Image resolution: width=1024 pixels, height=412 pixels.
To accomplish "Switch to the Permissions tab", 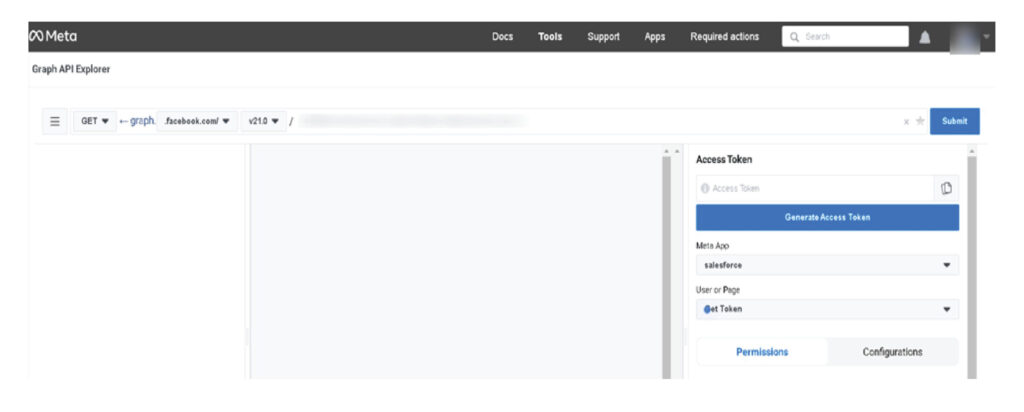I will point(762,352).
